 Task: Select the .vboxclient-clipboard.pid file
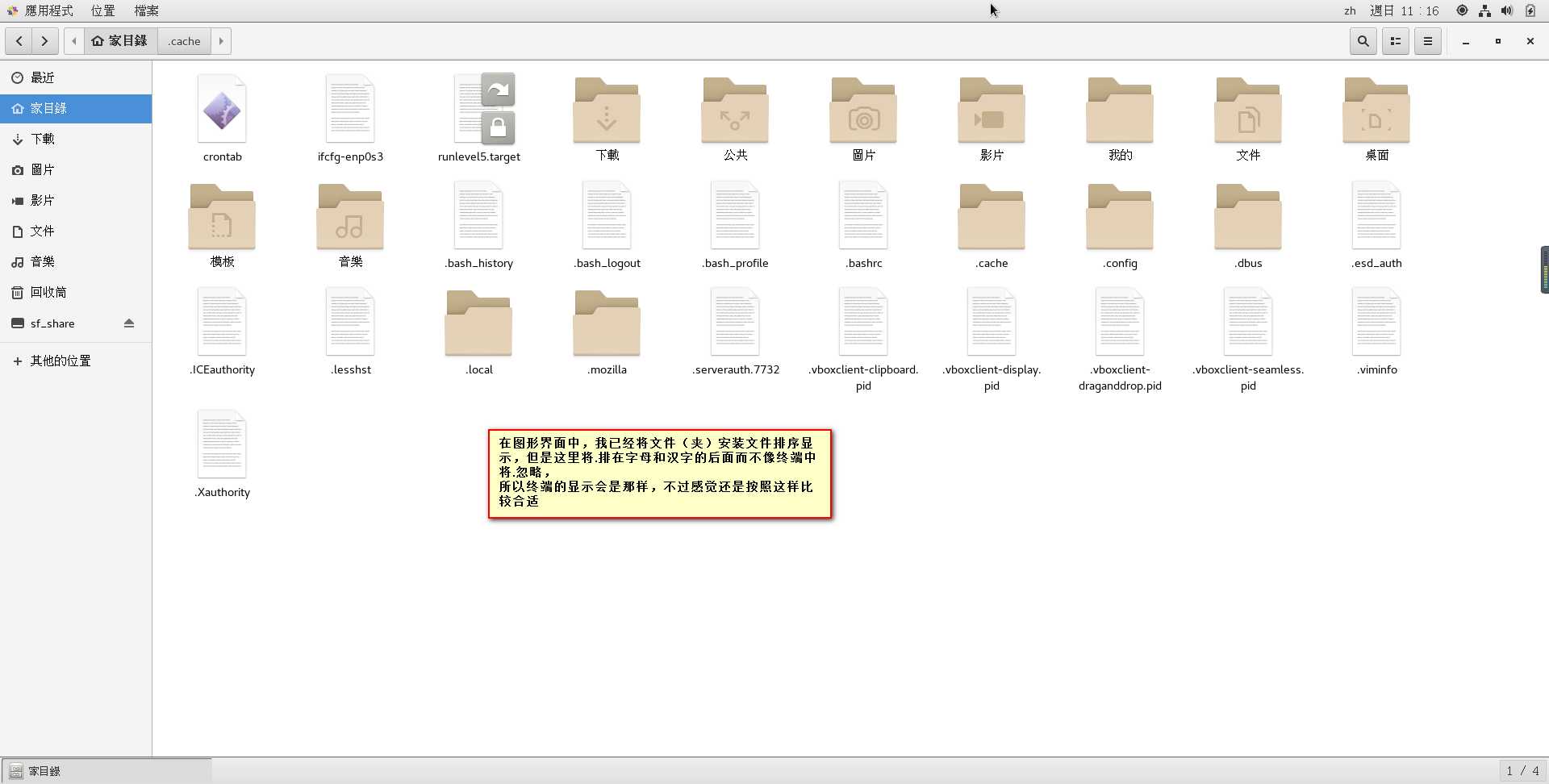coord(863,323)
